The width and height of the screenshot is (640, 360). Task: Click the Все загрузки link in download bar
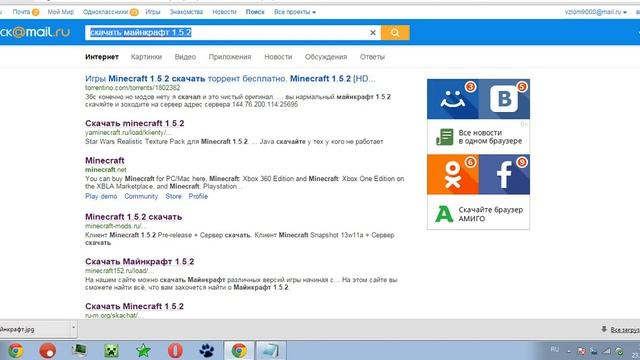click(x=624, y=329)
